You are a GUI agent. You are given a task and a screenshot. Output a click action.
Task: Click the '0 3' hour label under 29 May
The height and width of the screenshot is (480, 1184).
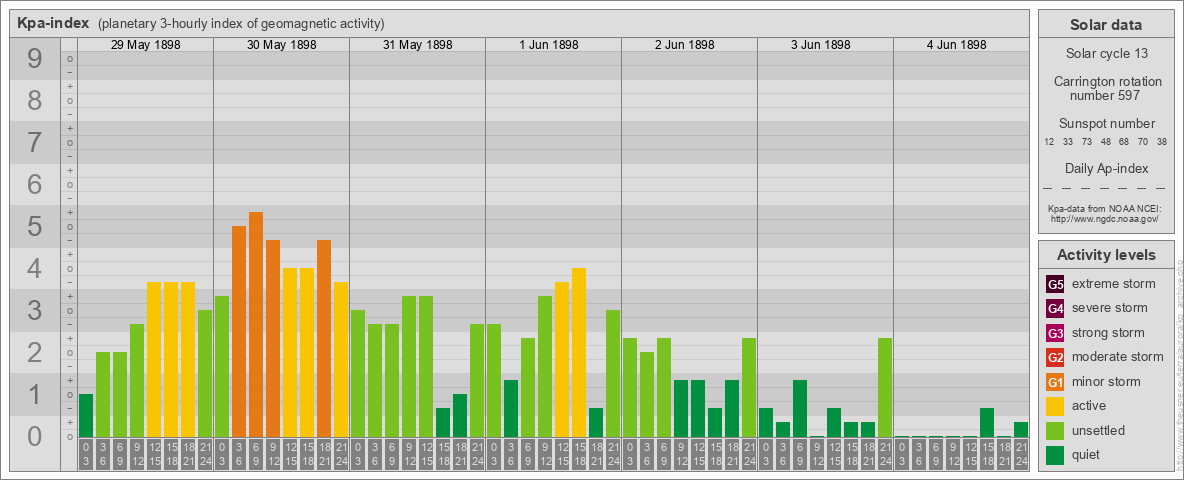tap(86, 454)
